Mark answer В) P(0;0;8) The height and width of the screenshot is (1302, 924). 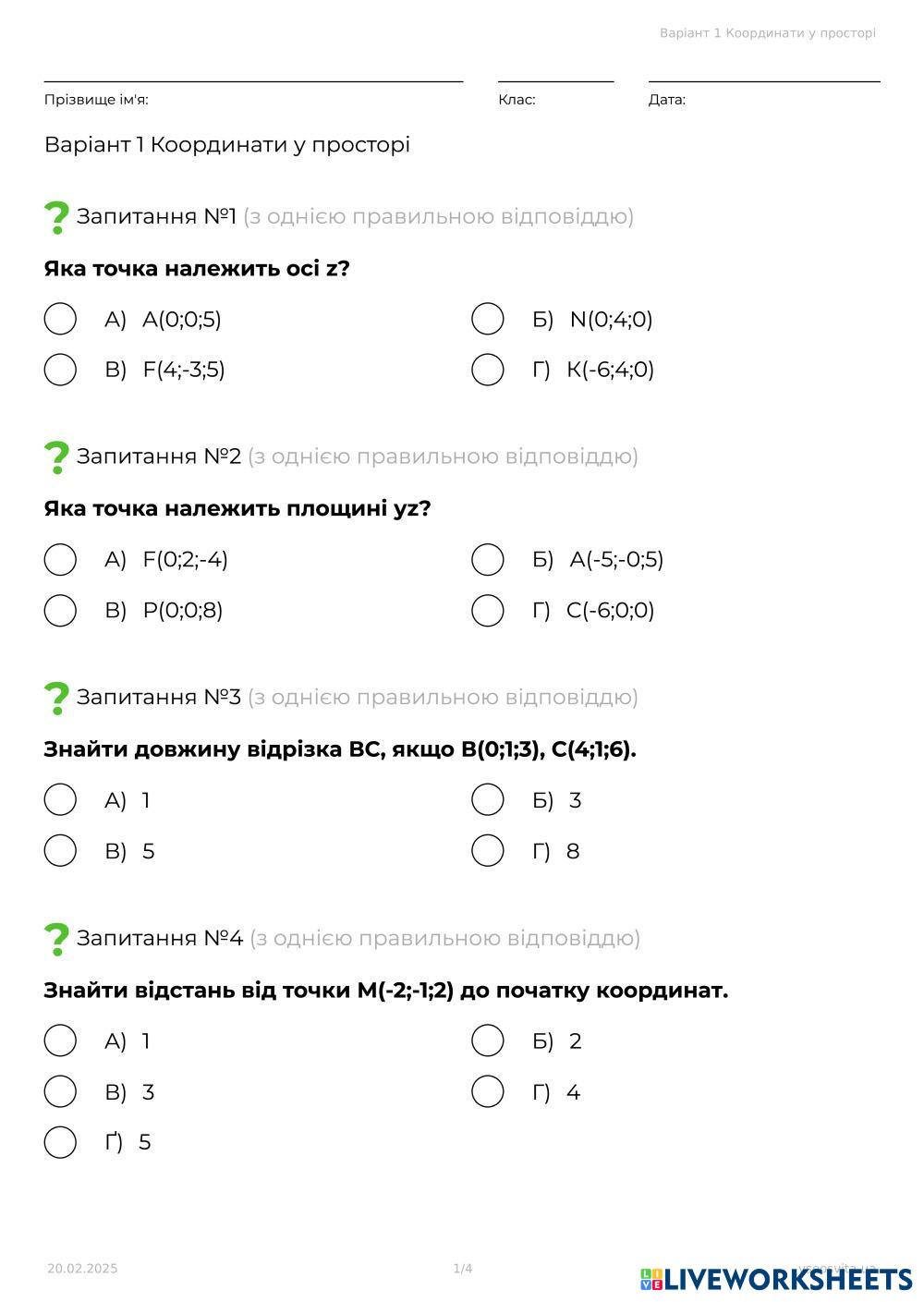(x=60, y=610)
